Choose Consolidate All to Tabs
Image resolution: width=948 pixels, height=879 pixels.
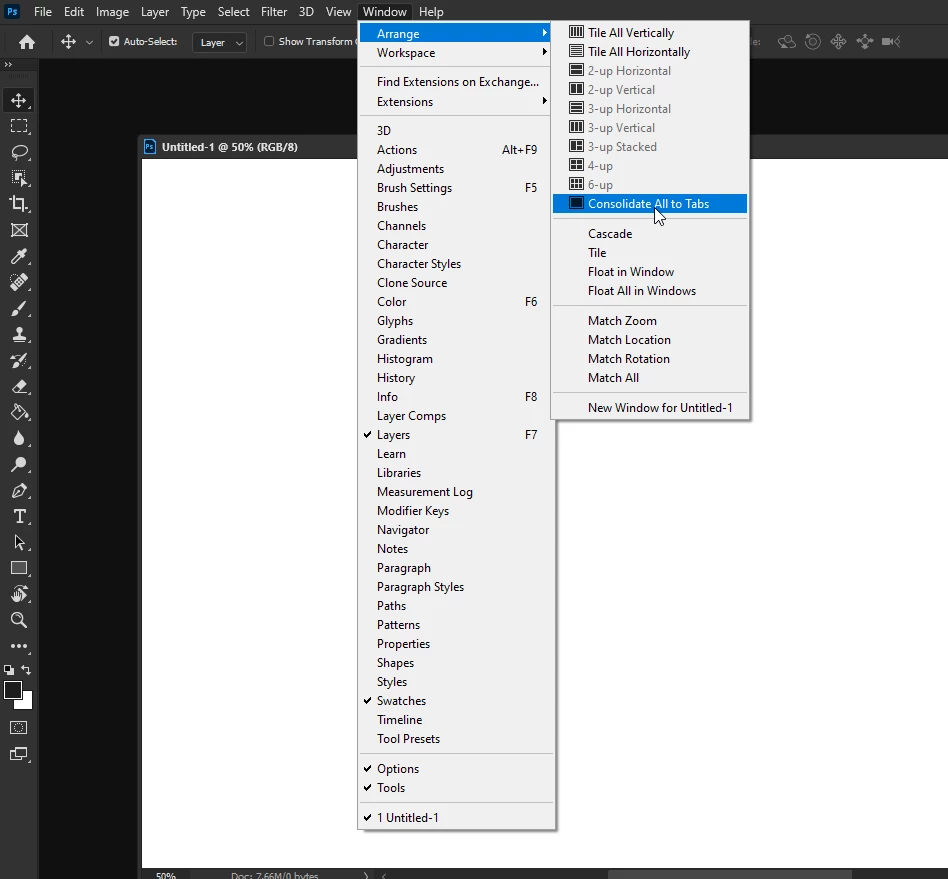[650, 204]
